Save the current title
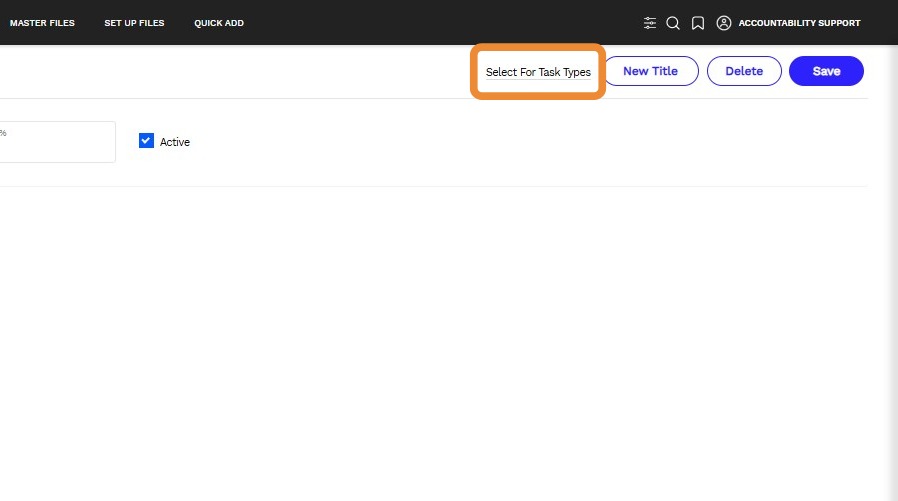This screenshot has width=898, height=501. [826, 71]
